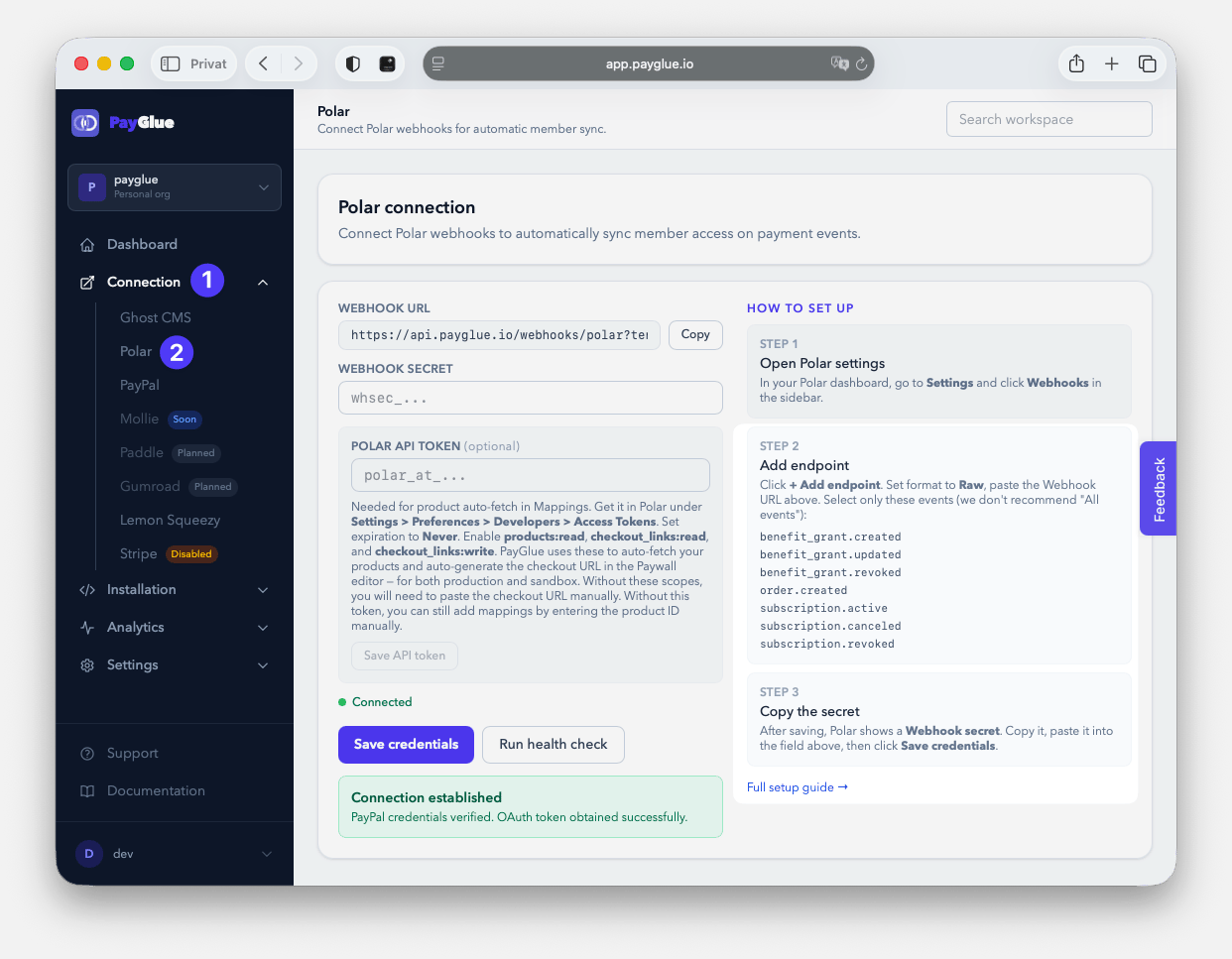1232x959 pixels.
Task: Click the privacy shield icon in toolbar
Action: 353,63
